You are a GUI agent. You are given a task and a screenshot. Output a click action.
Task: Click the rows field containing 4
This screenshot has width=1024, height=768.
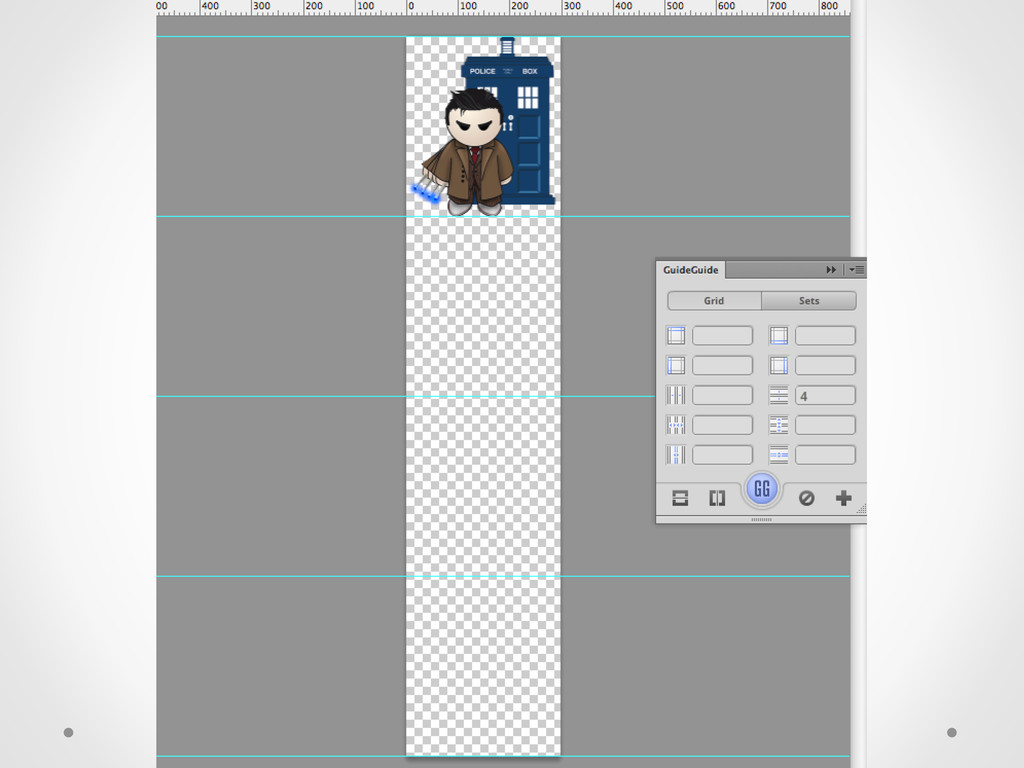(825, 395)
